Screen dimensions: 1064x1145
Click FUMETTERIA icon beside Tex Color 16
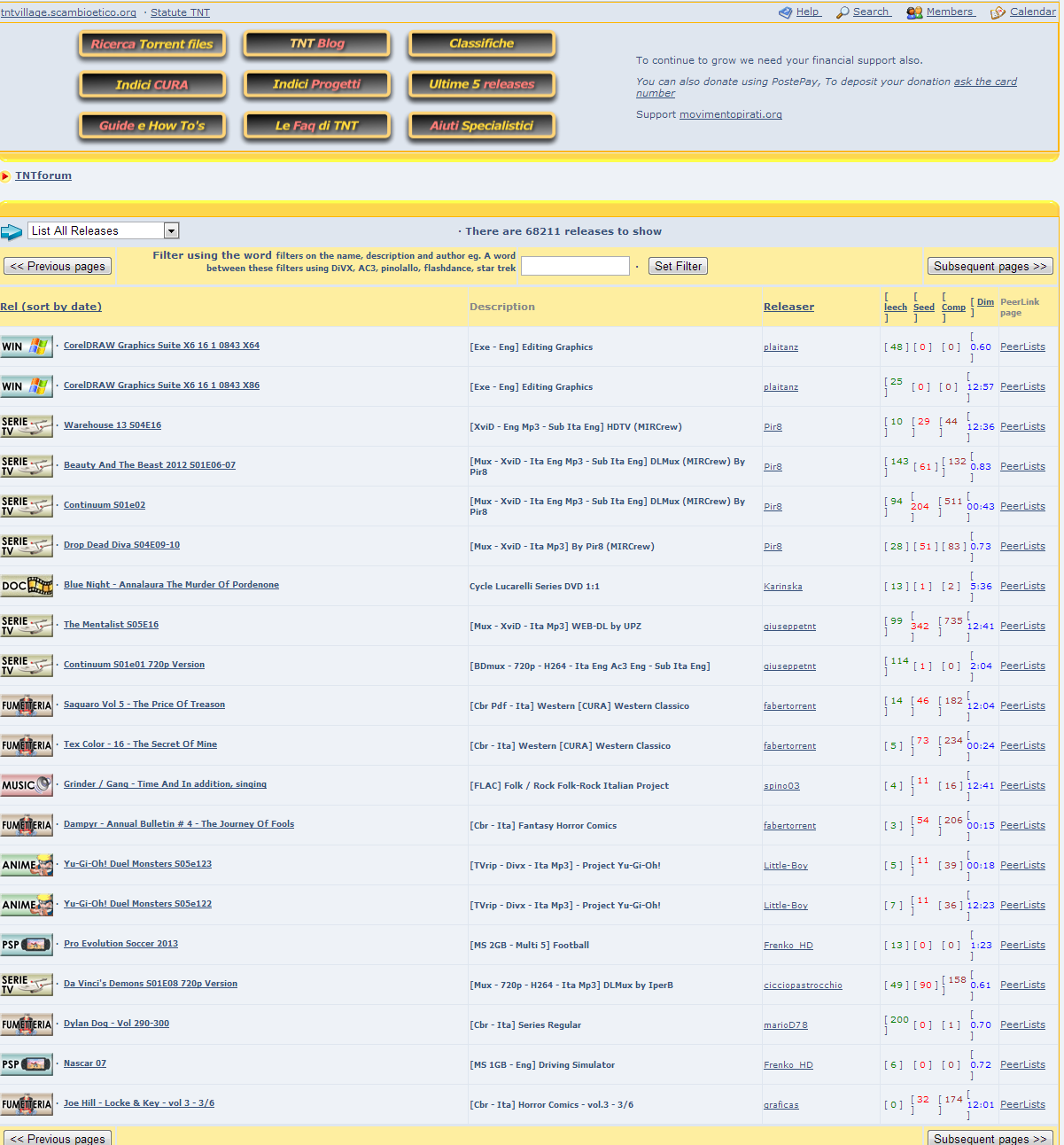point(27,745)
